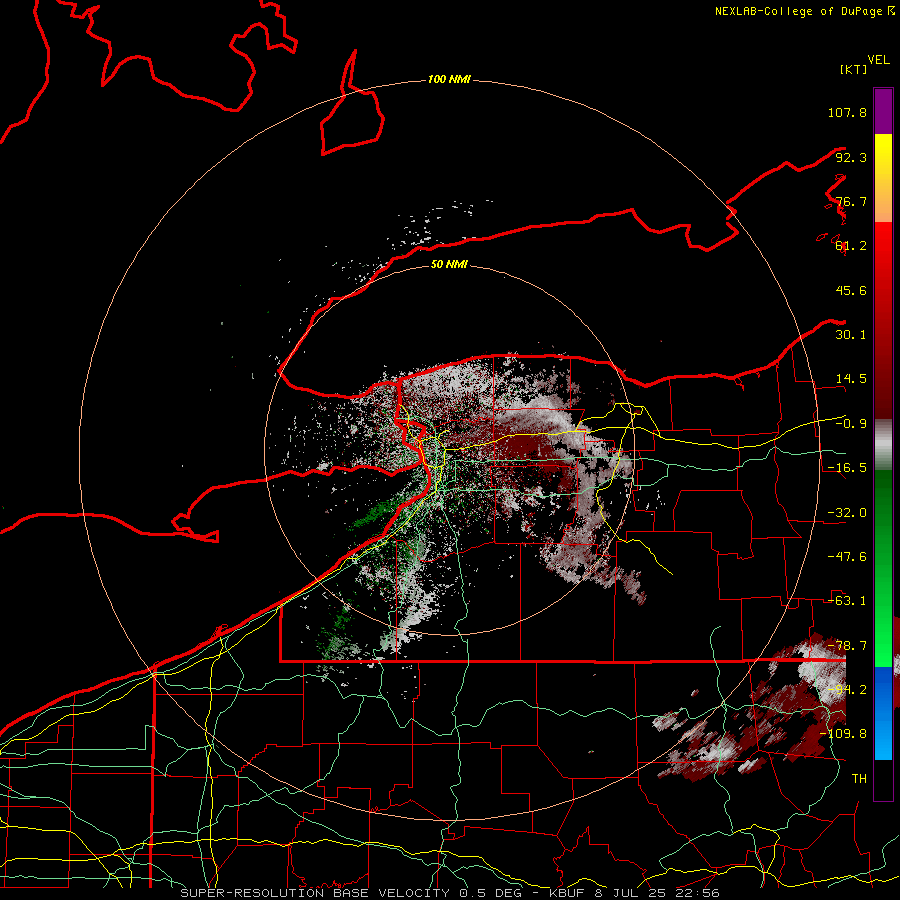
Task: Click the purple segment of the velocity color bar
Action: point(883,111)
